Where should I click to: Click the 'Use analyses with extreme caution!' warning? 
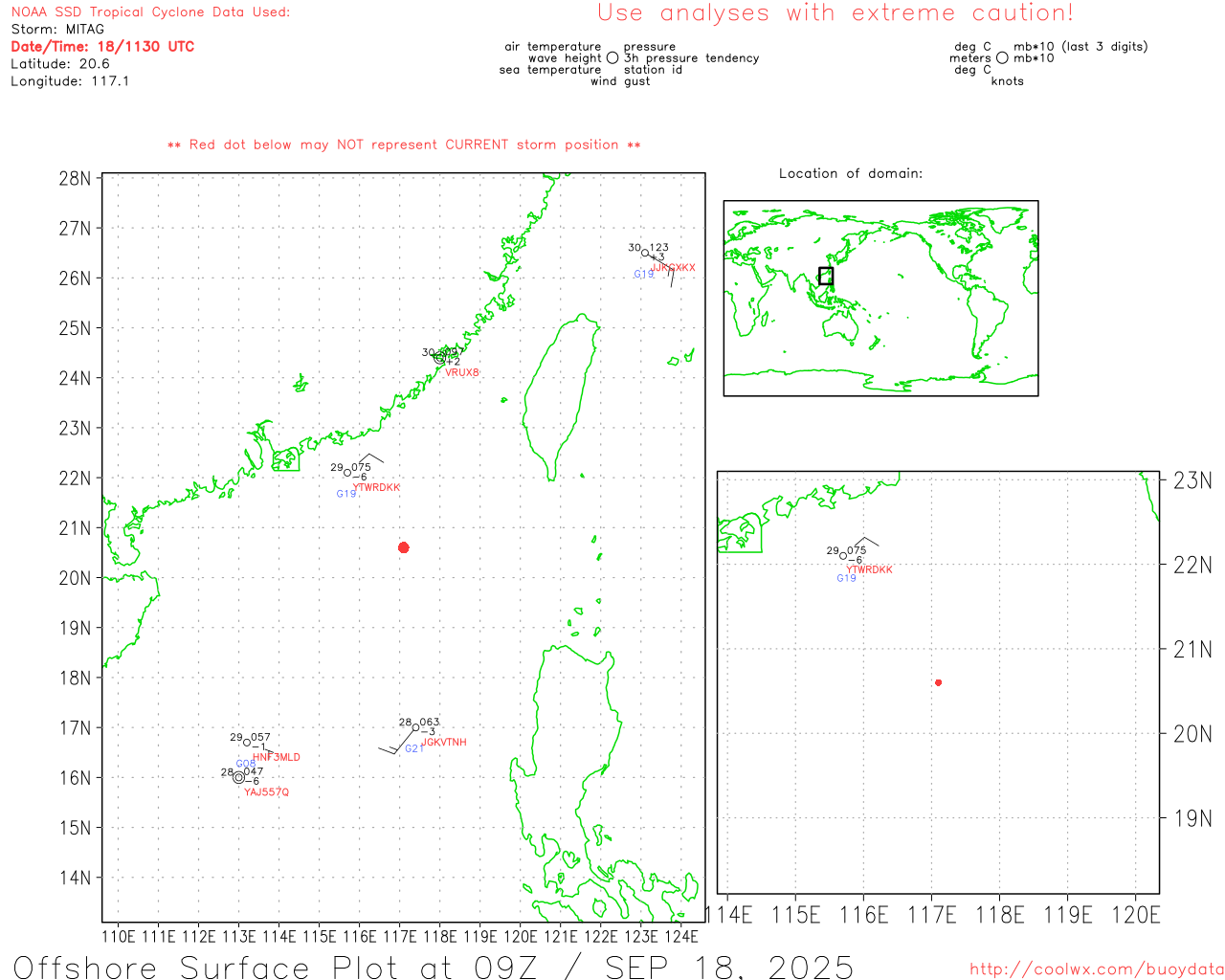click(x=835, y=13)
